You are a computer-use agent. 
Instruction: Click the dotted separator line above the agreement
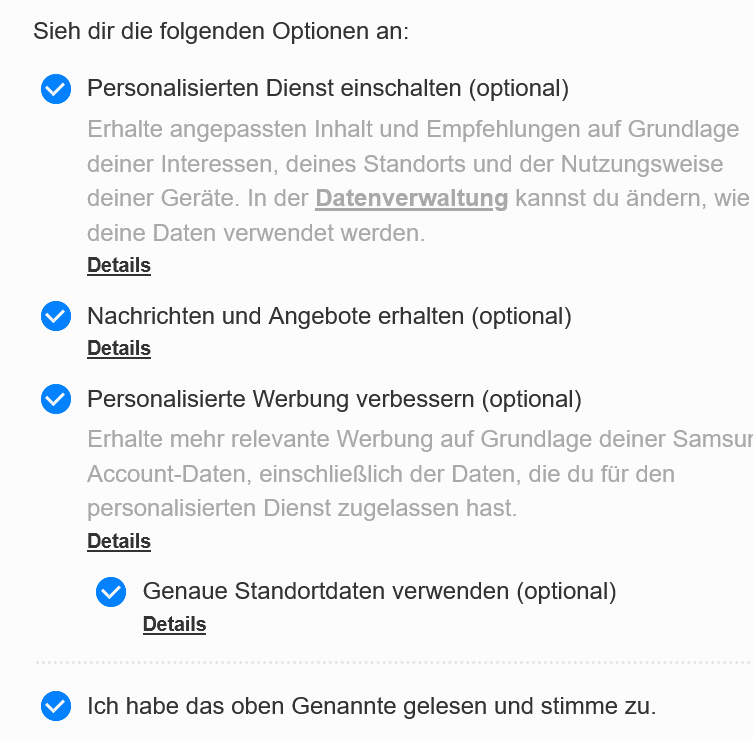[392, 662]
